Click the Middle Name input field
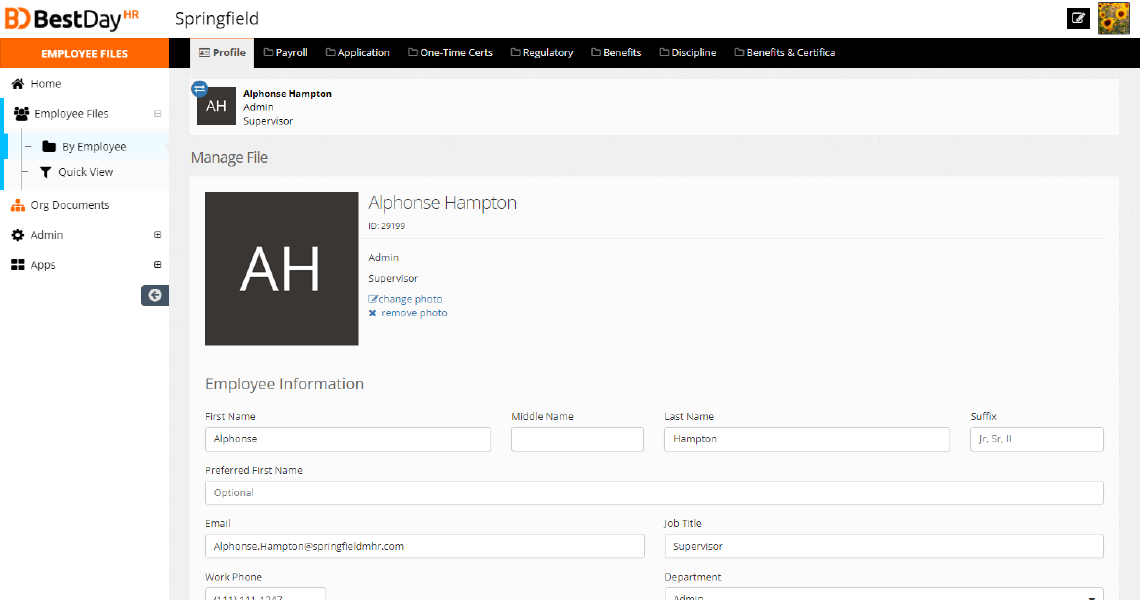Image resolution: width=1140 pixels, height=600 pixels. (x=577, y=439)
